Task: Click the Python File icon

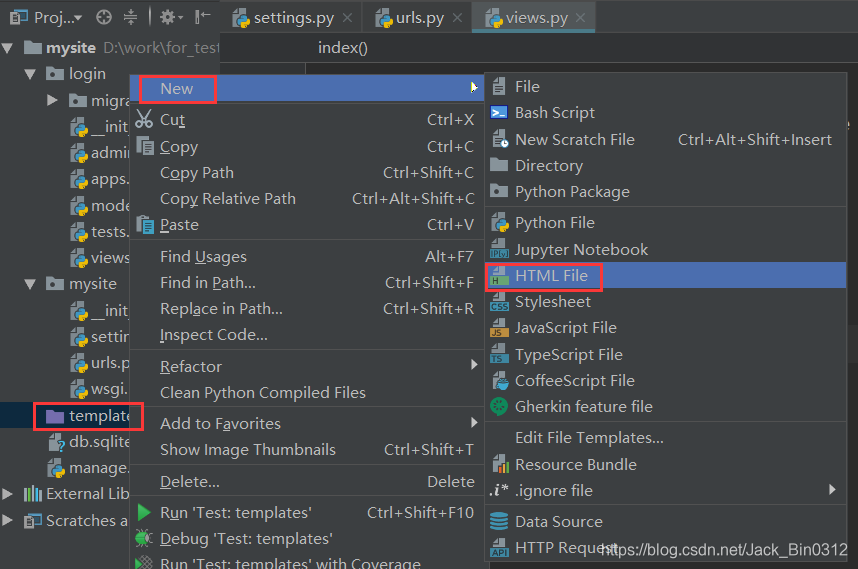Action: [x=500, y=223]
